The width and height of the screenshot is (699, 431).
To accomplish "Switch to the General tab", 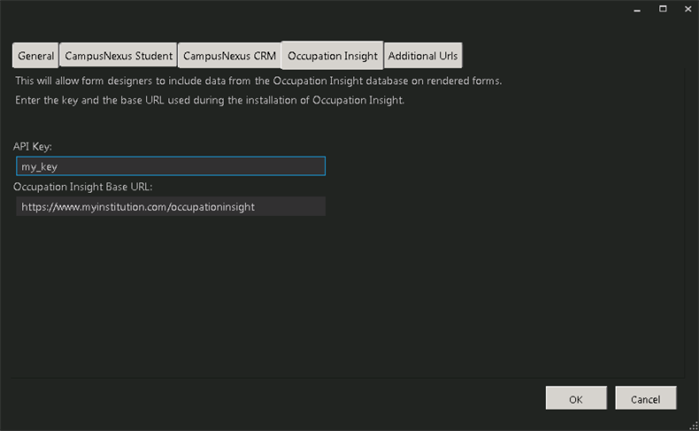I will click(x=36, y=56).
